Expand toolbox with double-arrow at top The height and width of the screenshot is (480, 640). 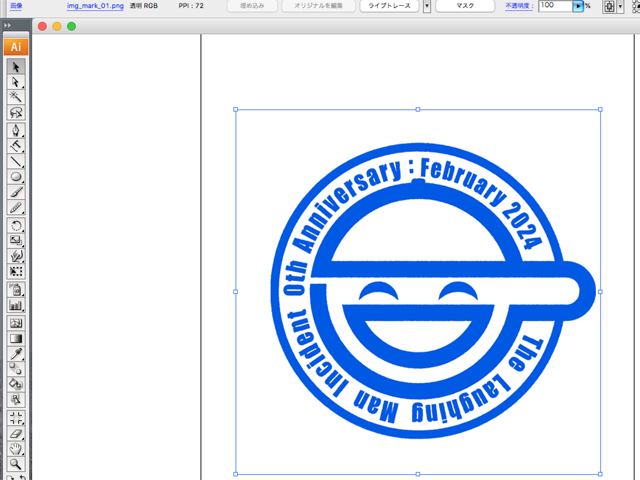(x=7, y=25)
